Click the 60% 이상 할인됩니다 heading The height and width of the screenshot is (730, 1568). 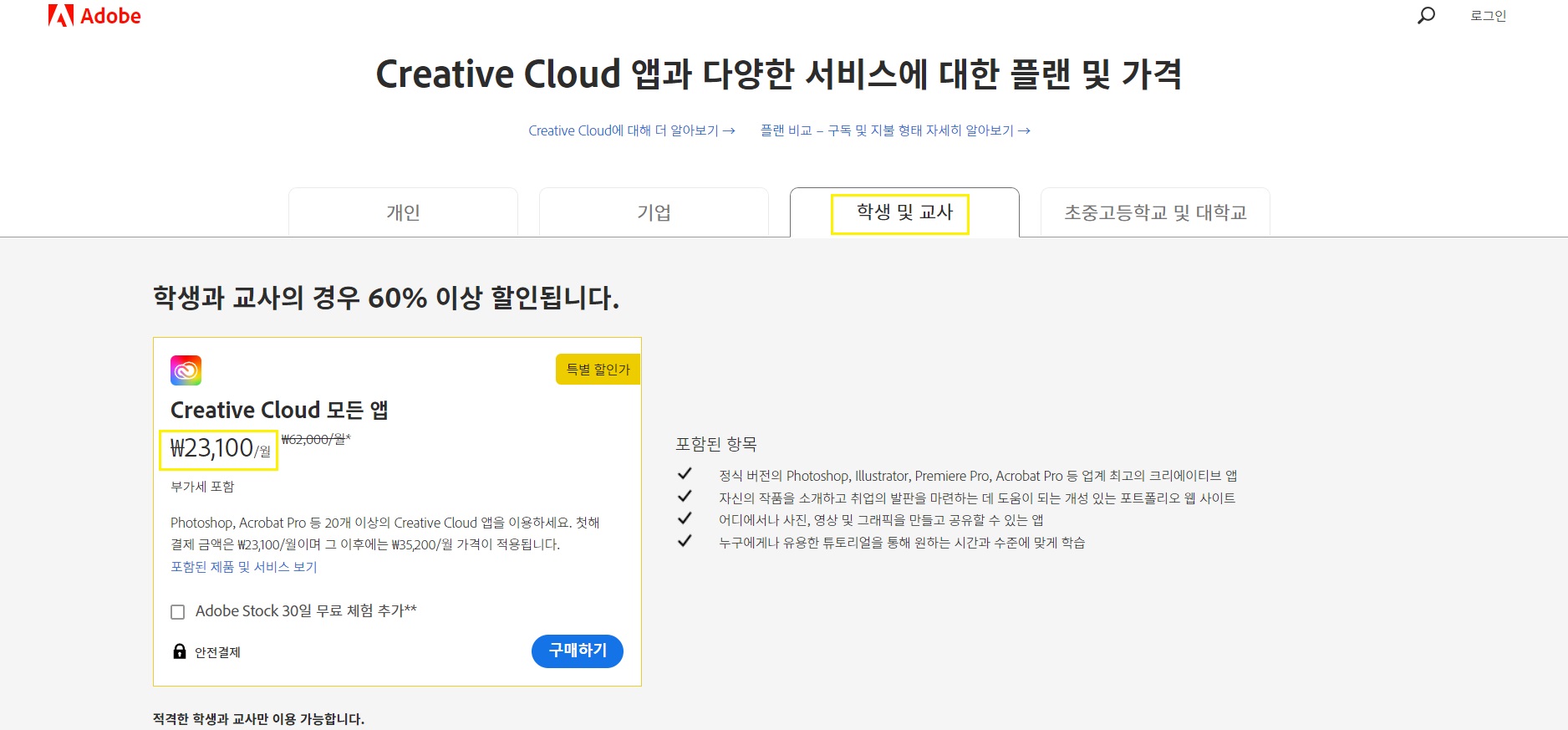coord(386,298)
